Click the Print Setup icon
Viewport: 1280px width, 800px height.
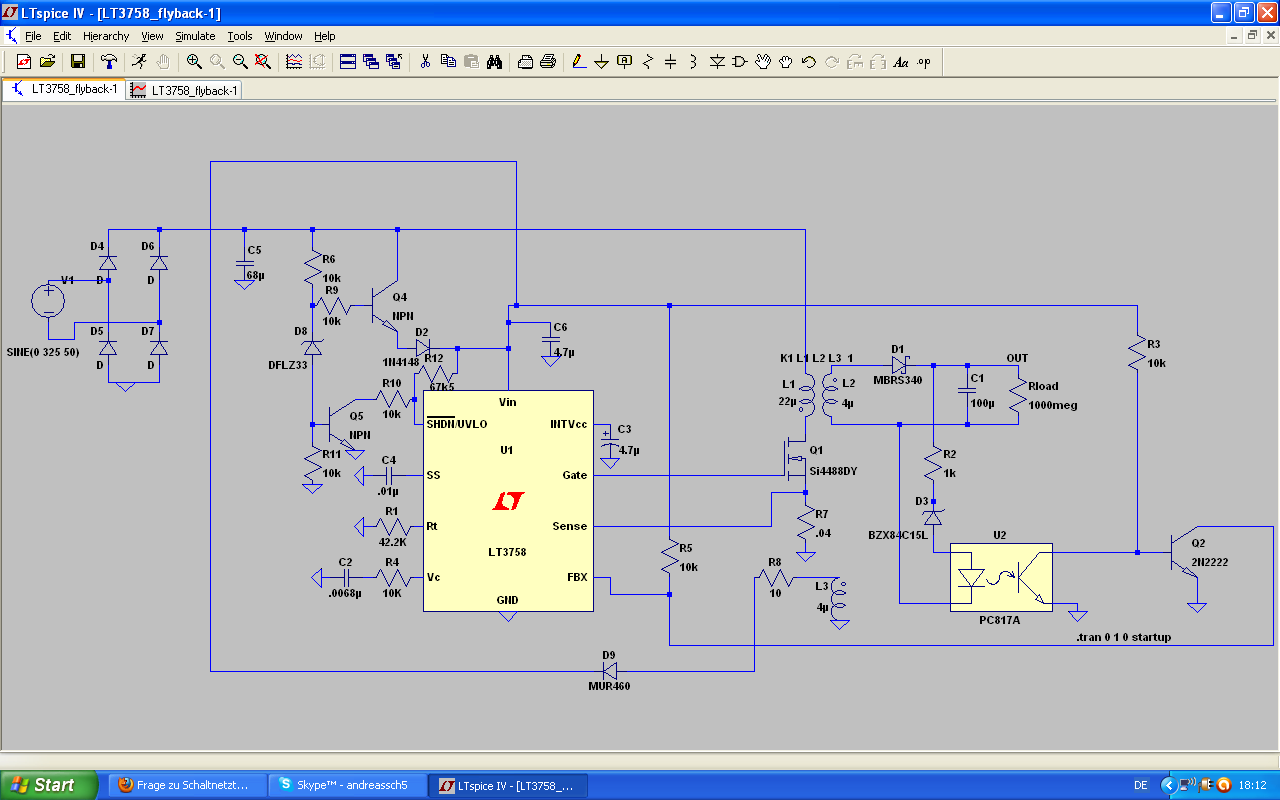pyautogui.click(x=525, y=62)
